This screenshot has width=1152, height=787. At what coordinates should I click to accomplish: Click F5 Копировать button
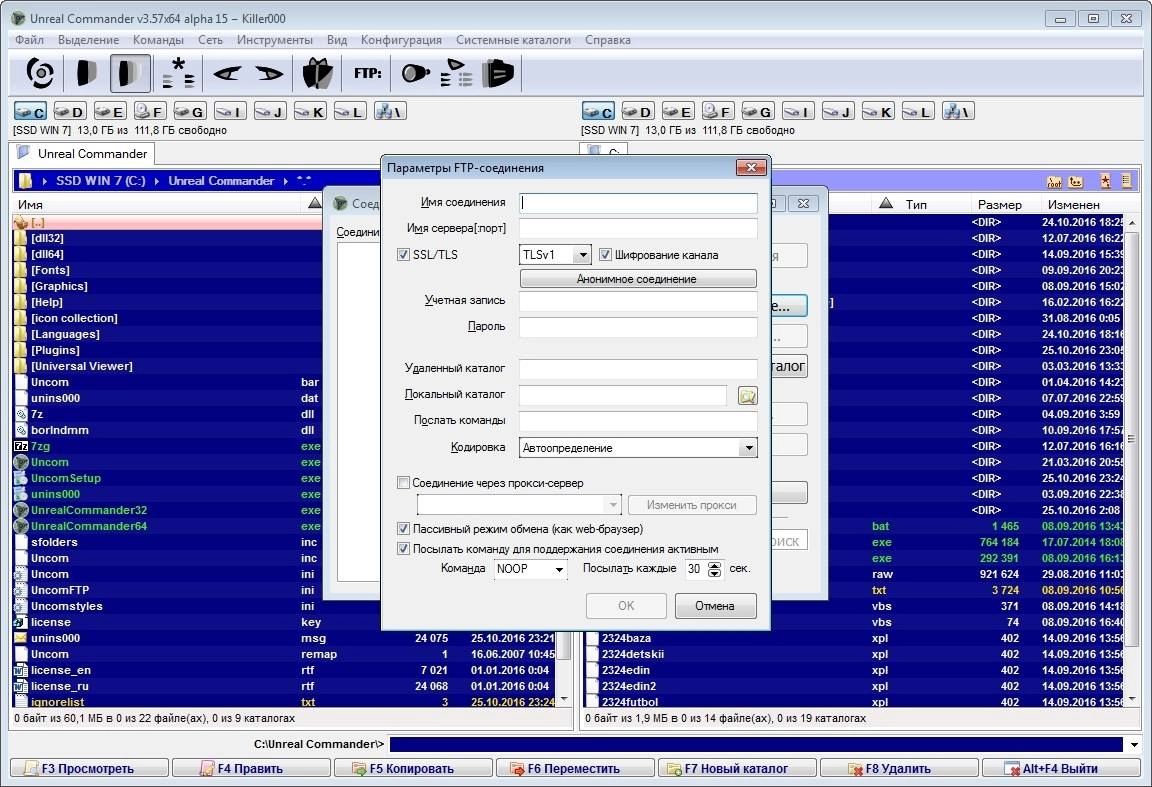(x=413, y=769)
